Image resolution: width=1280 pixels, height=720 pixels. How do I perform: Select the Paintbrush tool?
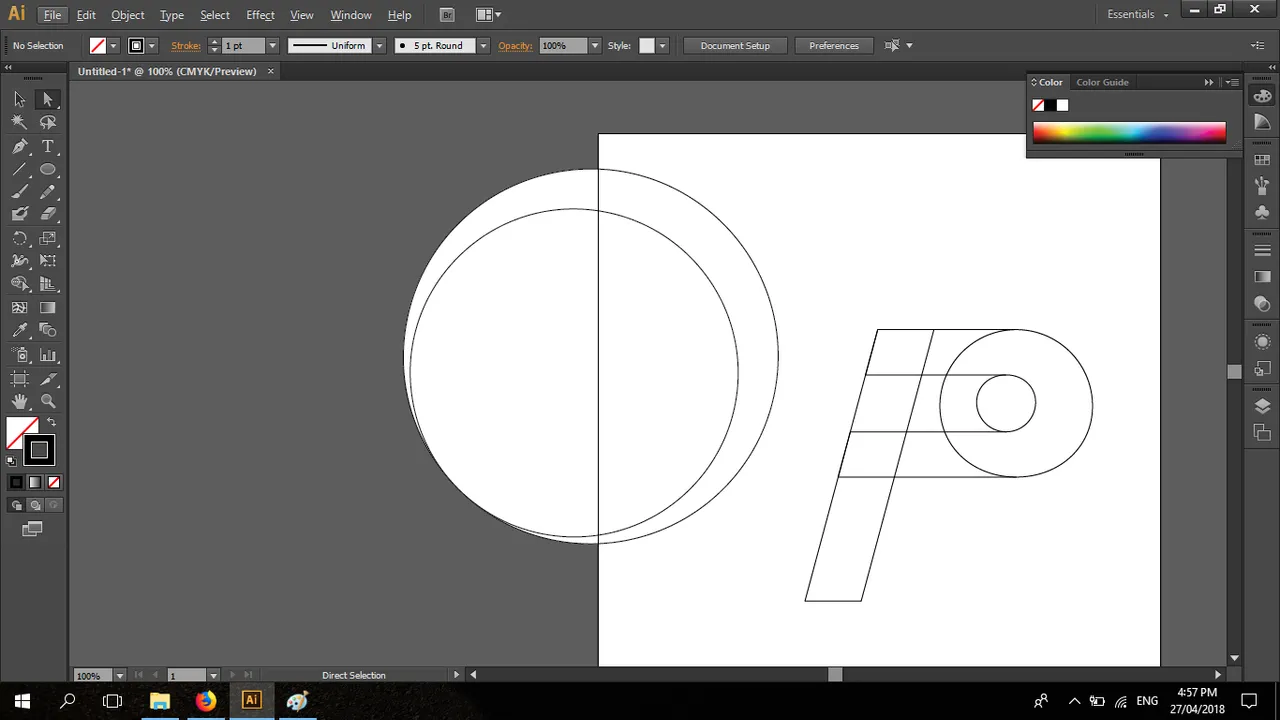(x=19, y=192)
